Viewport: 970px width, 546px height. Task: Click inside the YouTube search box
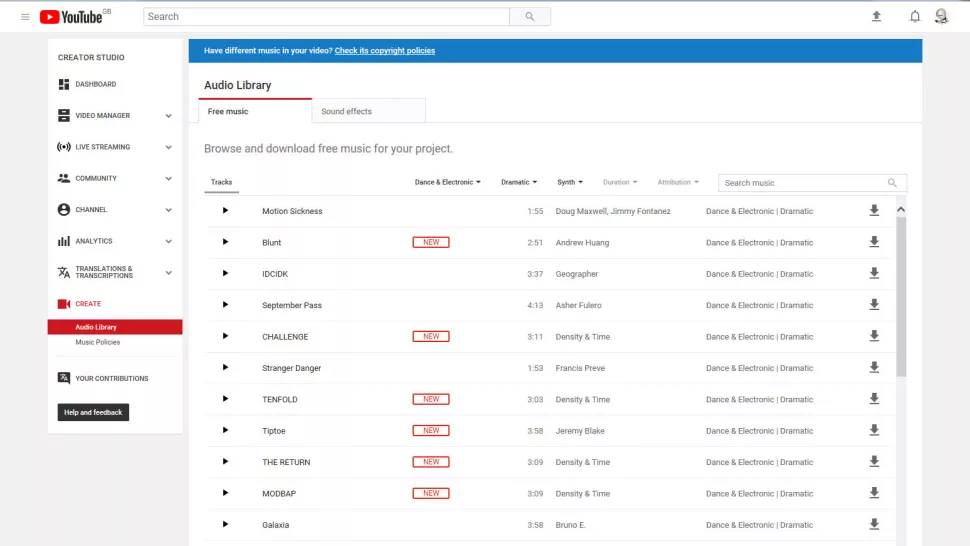click(x=326, y=17)
